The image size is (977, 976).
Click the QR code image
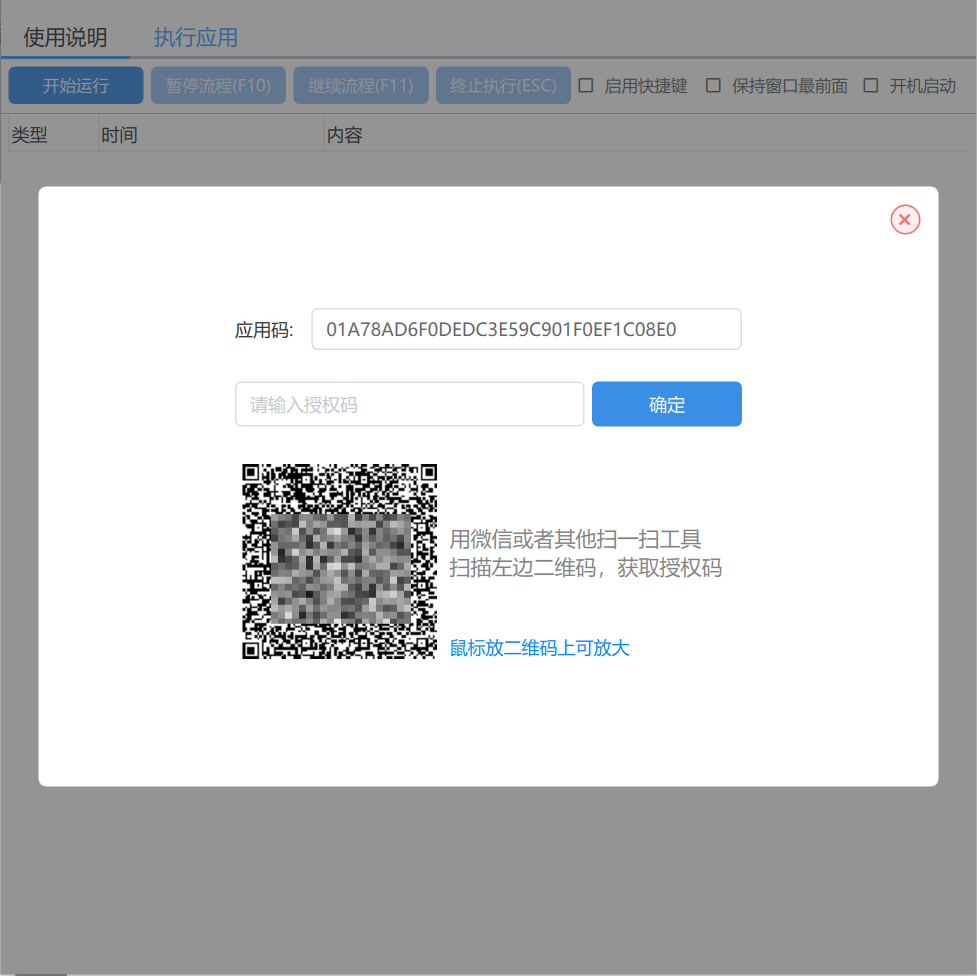pos(340,561)
